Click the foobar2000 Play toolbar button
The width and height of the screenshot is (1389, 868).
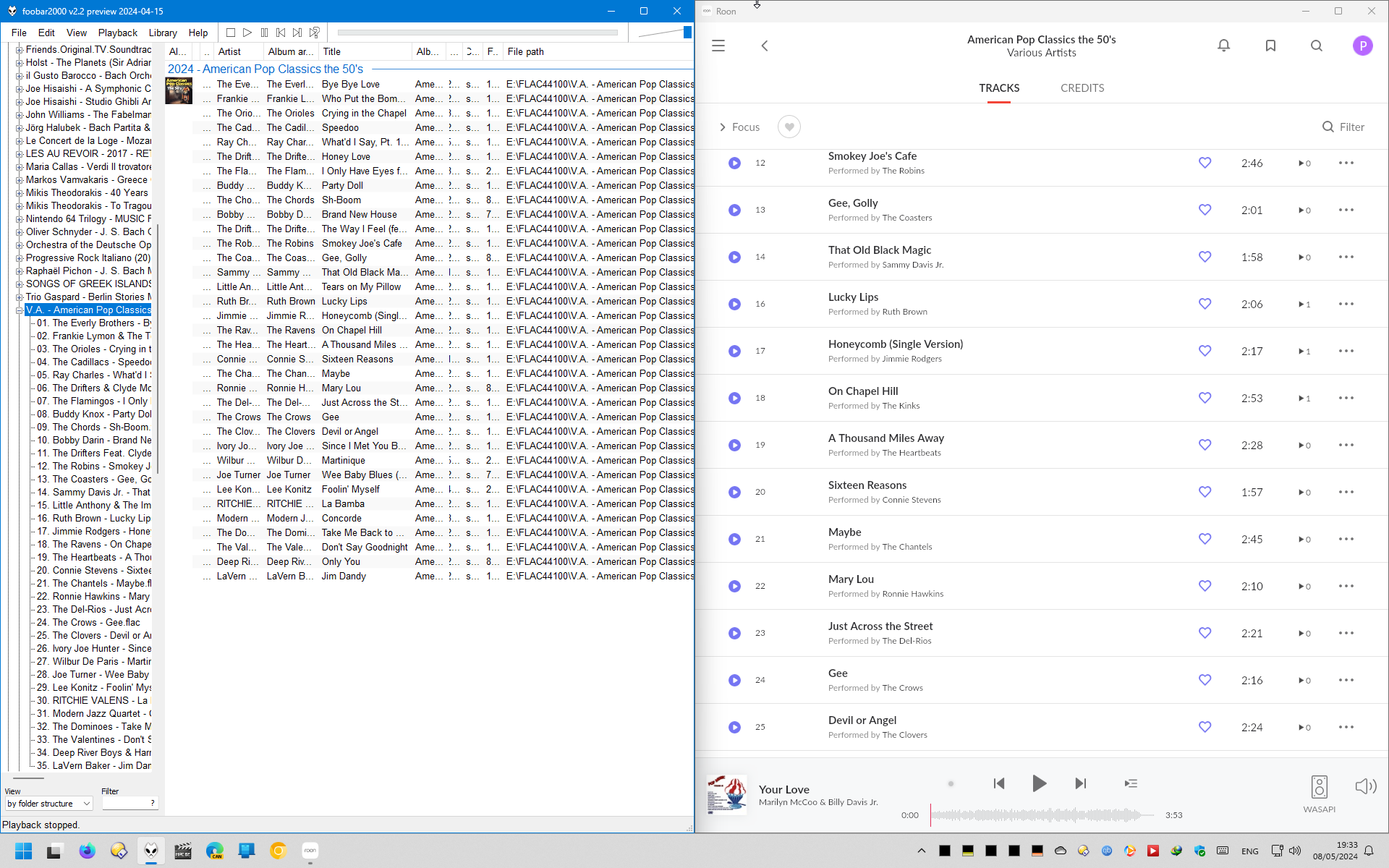point(247,33)
